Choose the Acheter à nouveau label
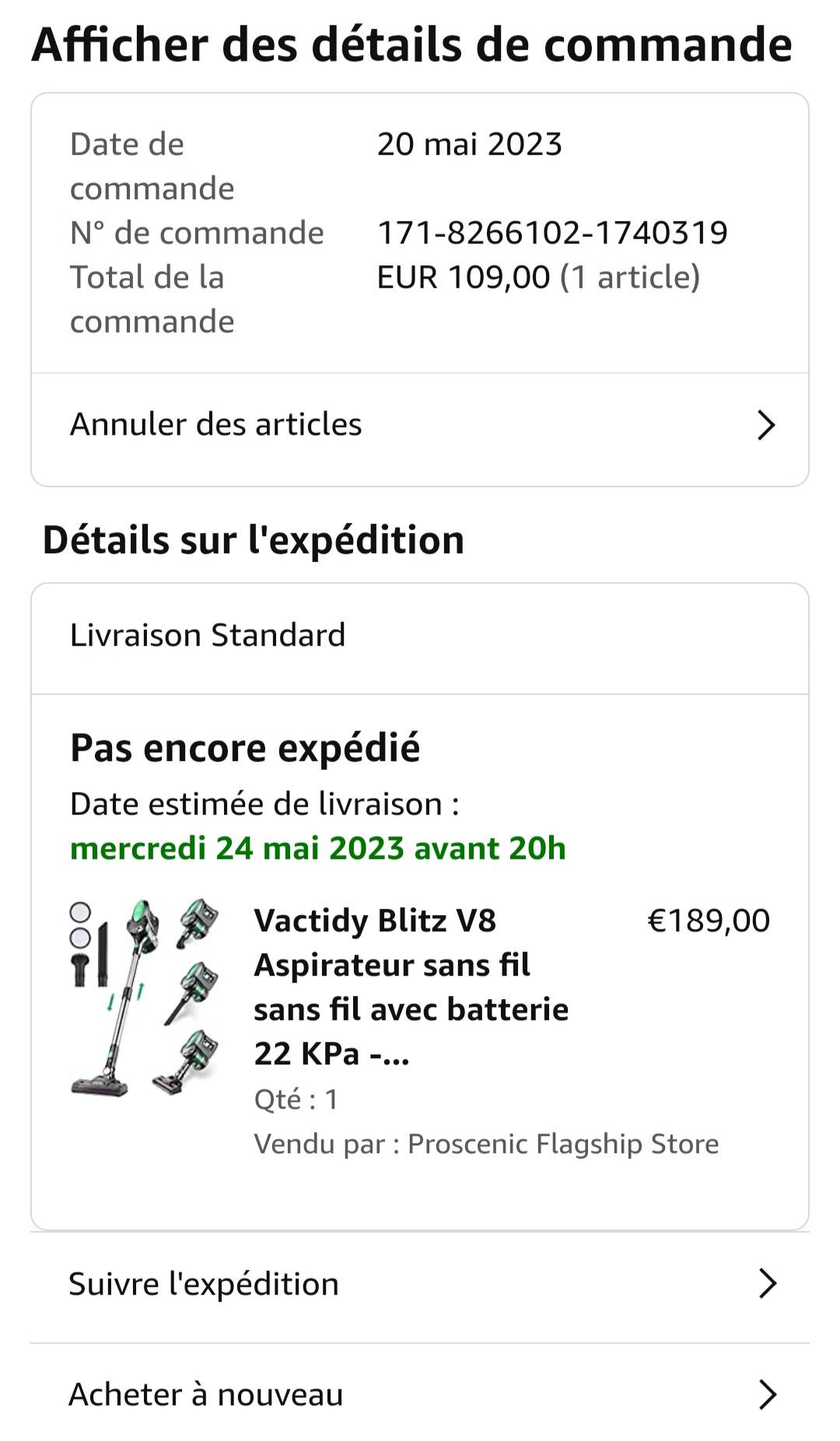Screen dimensions: 840x1441 [x=206, y=1395]
